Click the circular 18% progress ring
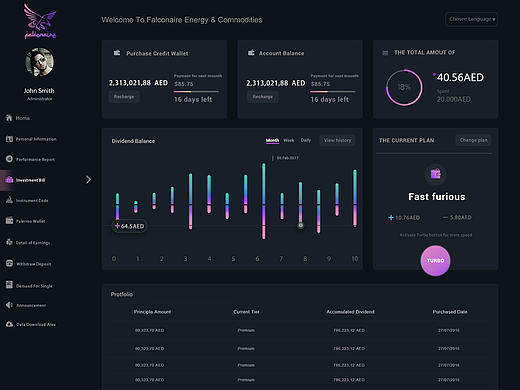The image size is (520, 390). 404,87
